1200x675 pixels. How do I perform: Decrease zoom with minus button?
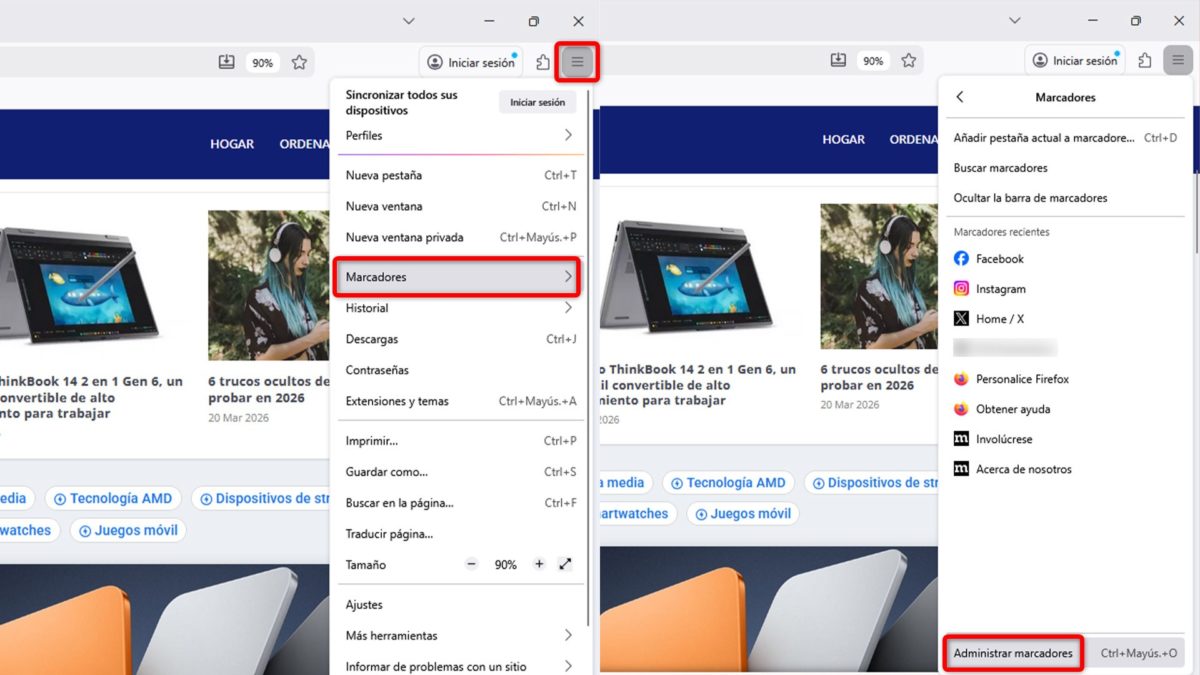(x=472, y=564)
